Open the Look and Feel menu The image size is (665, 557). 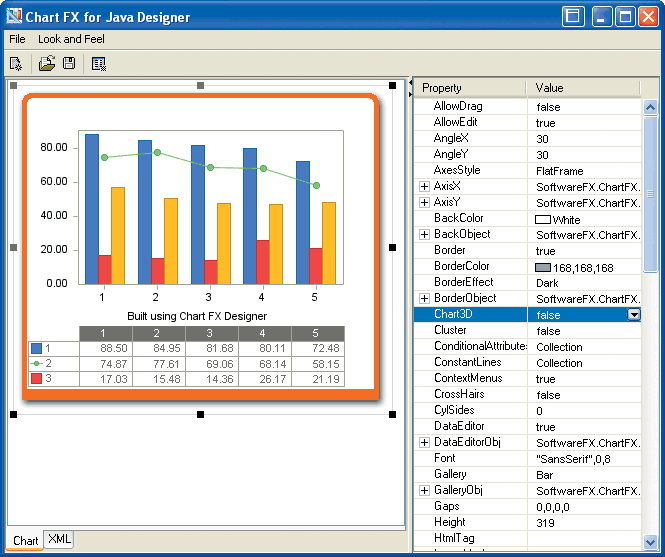click(71, 39)
